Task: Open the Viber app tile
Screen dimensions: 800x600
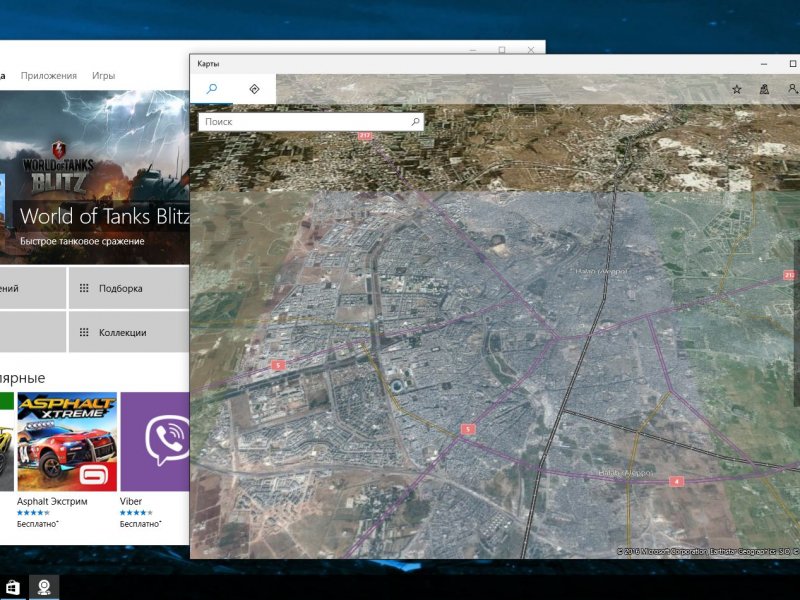Action: click(x=155, y=441)
